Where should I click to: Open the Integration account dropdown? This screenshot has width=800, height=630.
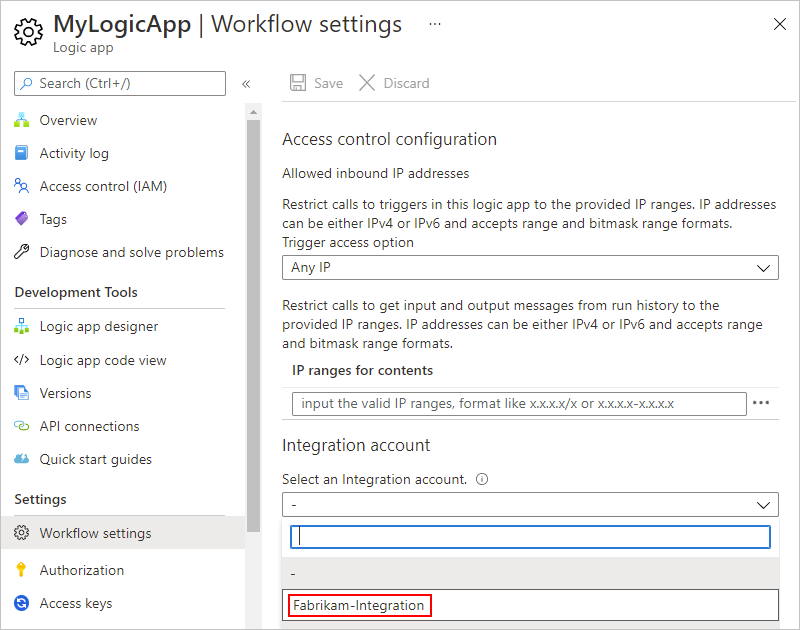point(530,504)
